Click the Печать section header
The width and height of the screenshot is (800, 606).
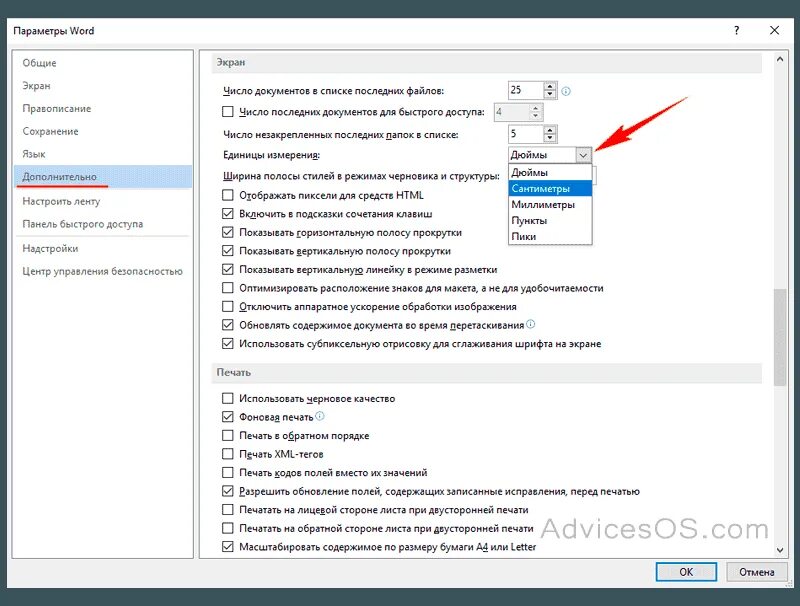click(487, 372)
